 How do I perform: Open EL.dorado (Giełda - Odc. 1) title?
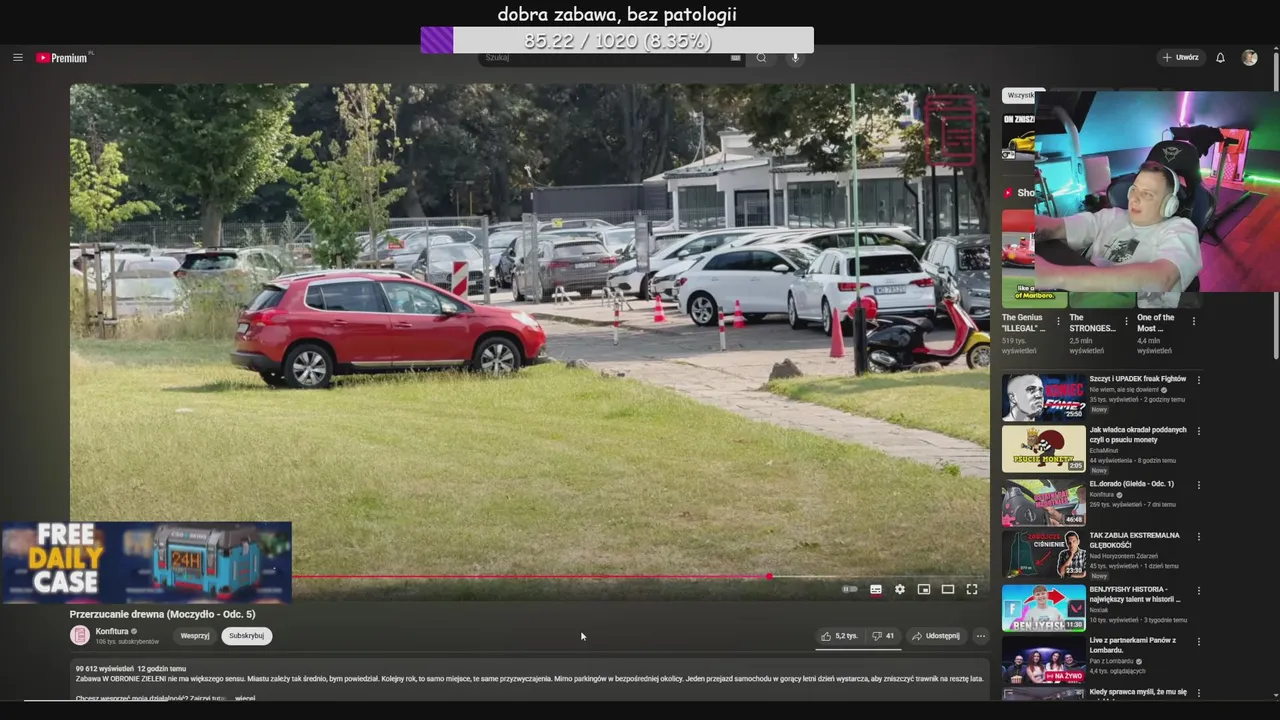1131,484
